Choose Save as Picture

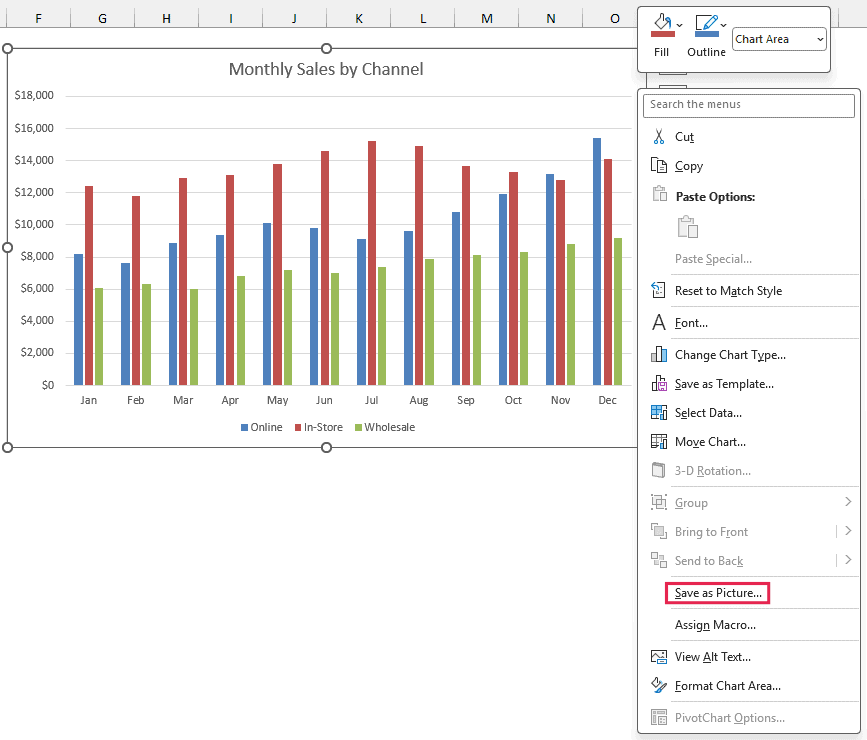718,593
